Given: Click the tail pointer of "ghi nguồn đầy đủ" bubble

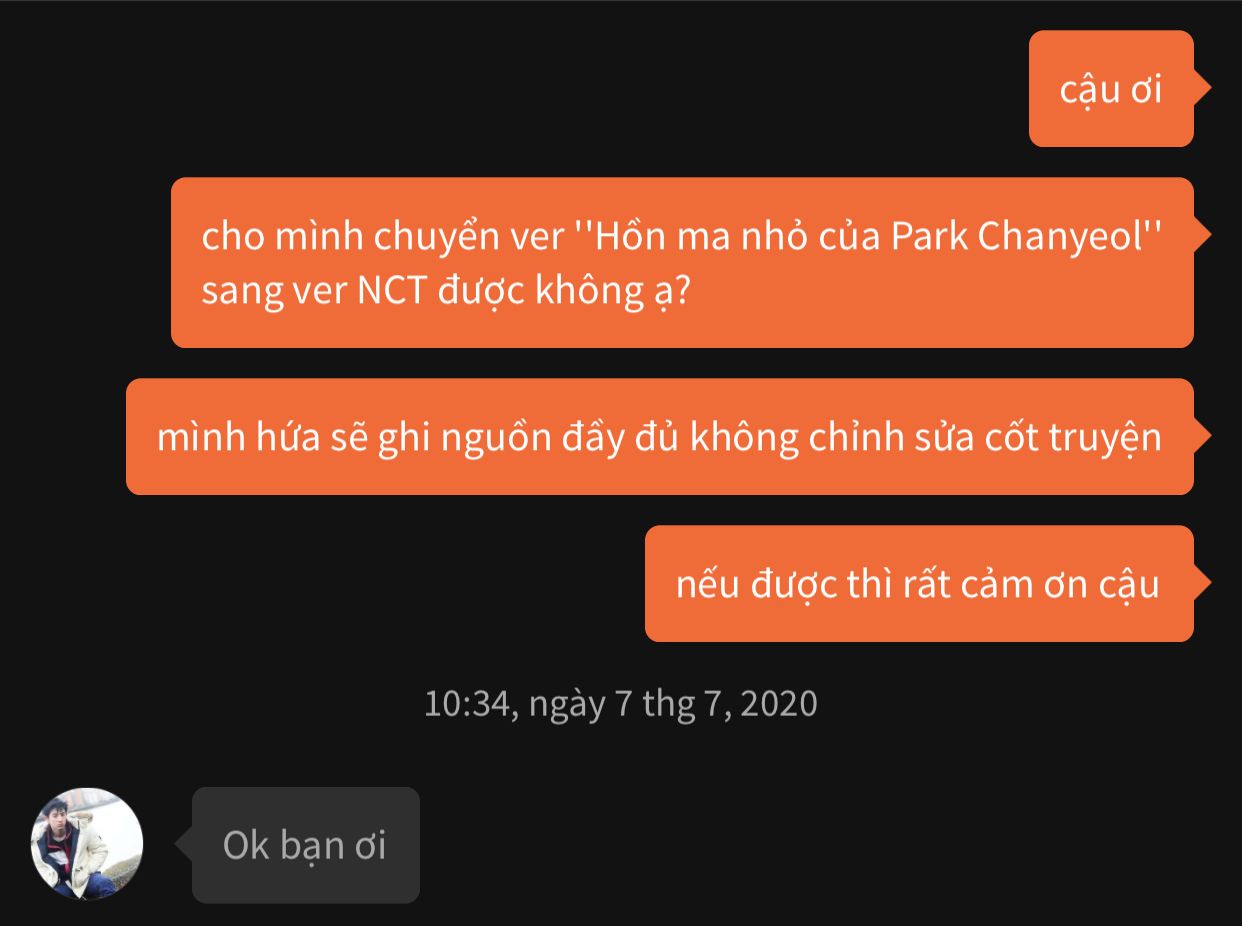Looking at the screenshot, I should [1203, 436].
